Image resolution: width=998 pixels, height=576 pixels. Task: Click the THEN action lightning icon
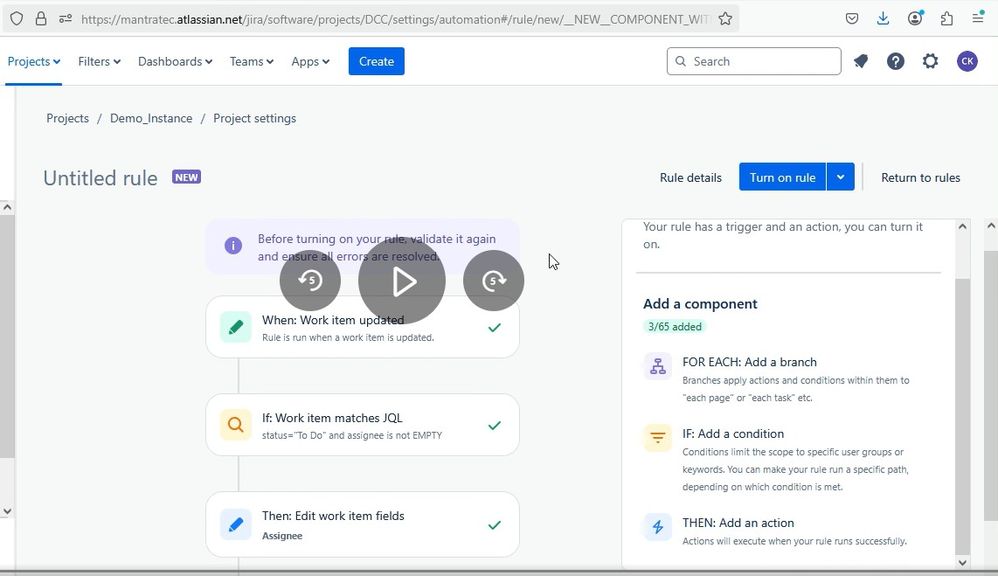coord(657,527)
